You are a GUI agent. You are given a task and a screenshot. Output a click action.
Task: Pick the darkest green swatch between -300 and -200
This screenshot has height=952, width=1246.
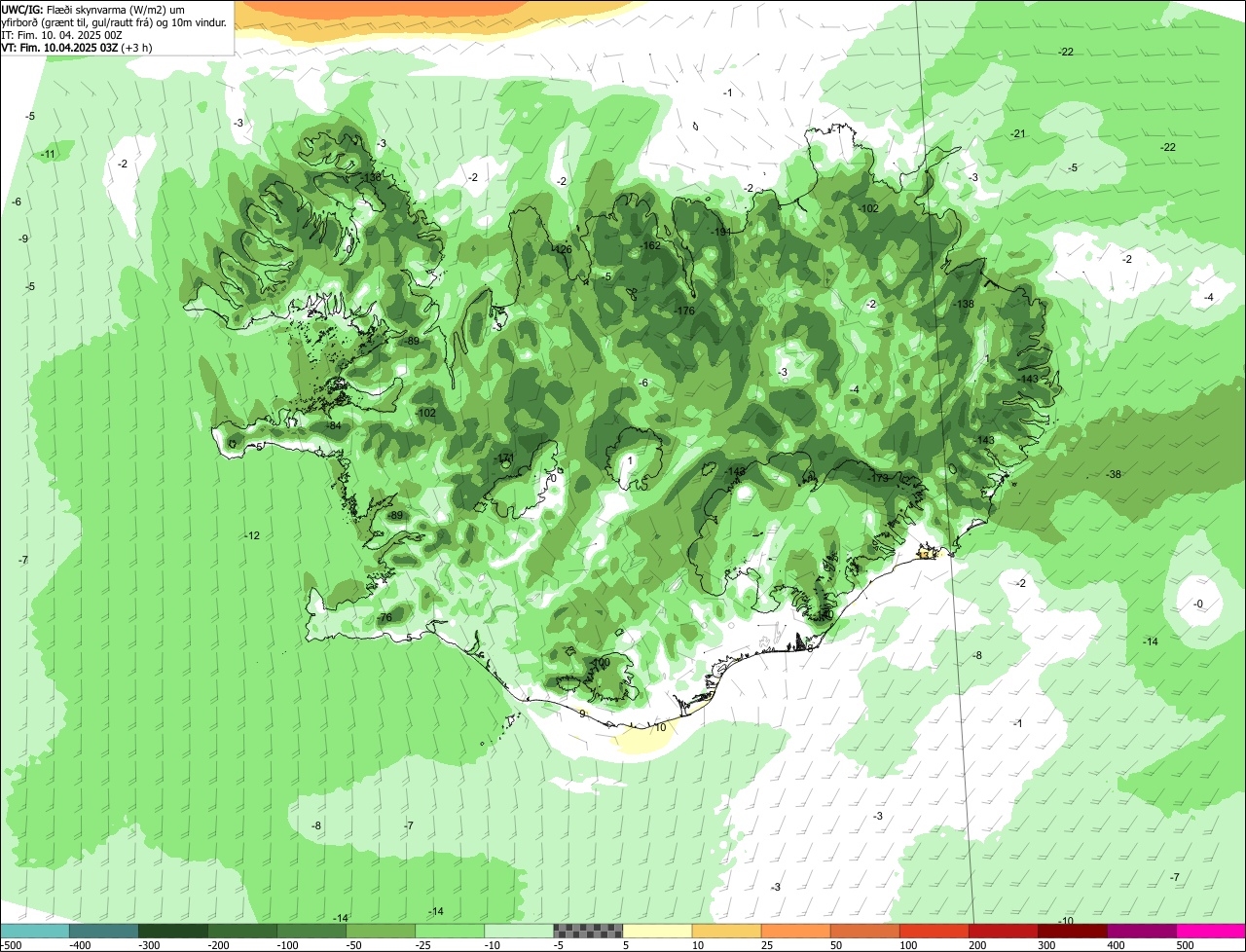(172, 932)
